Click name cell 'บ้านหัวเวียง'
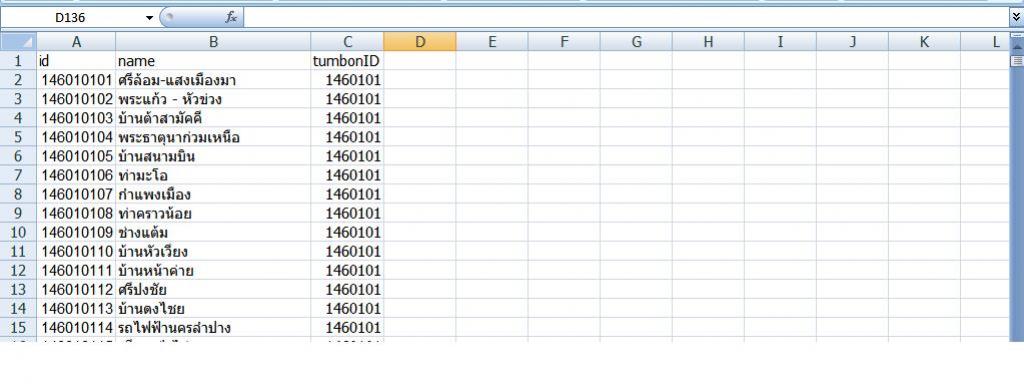Screen dimensions: 1024x384 pos(214,251)
